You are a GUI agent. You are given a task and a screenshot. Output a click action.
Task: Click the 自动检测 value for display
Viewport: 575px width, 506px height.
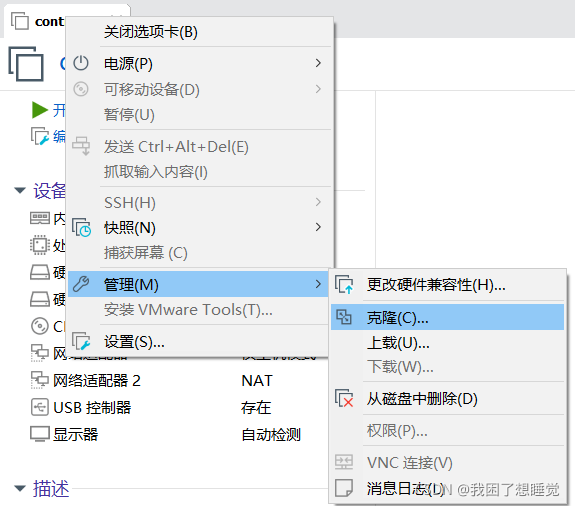(271, 435)
